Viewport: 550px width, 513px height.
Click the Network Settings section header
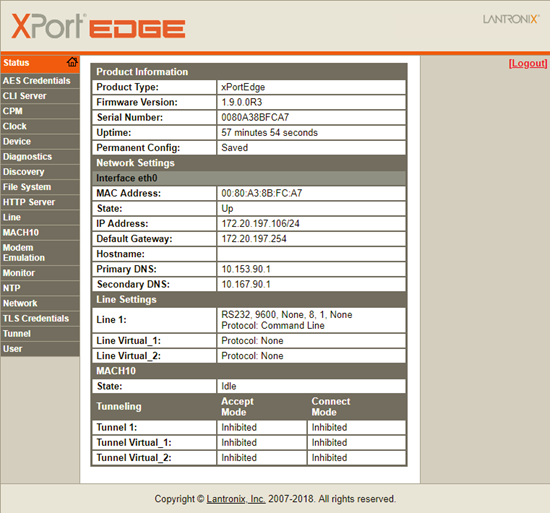(249, 163)
